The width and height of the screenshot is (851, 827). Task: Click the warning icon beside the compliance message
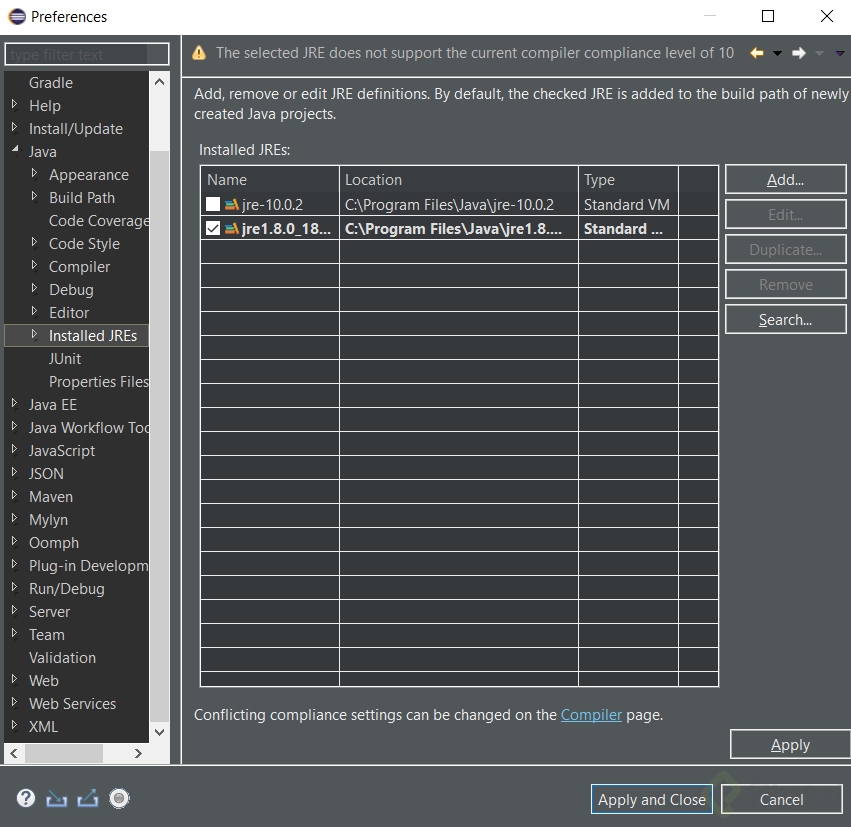pyautogui.click(x=199, y=53)
